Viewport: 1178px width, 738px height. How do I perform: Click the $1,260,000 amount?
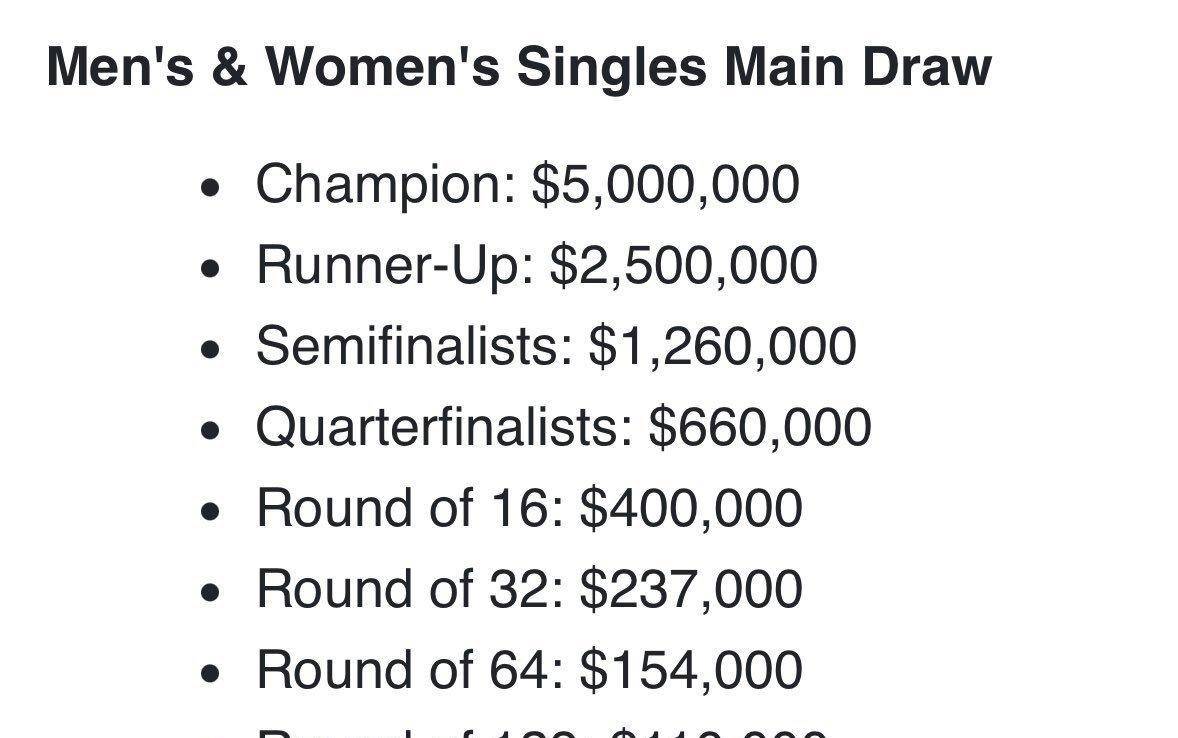click(723, 346)
